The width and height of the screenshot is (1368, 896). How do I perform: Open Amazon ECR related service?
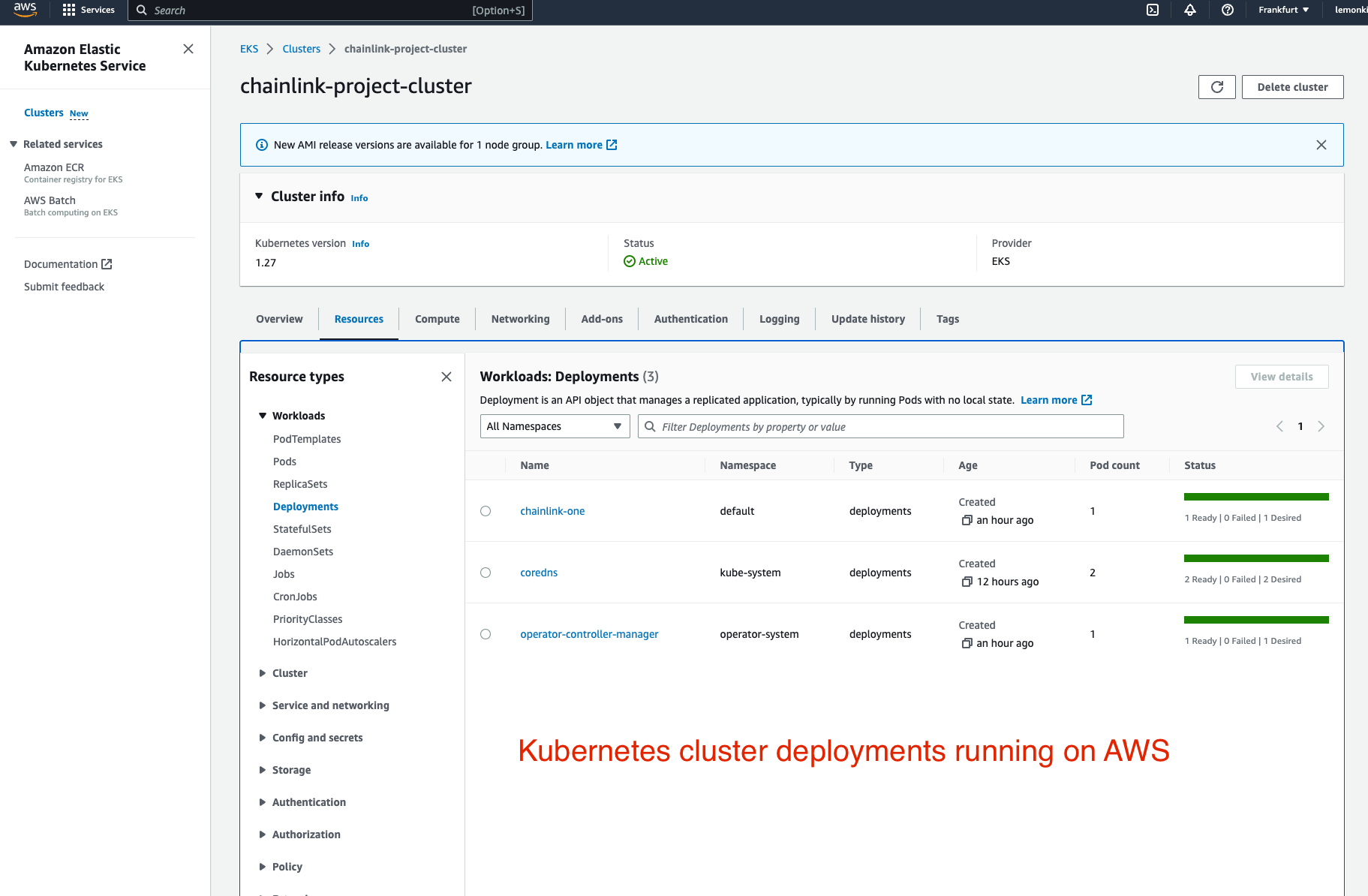click(x=54, y=167)
